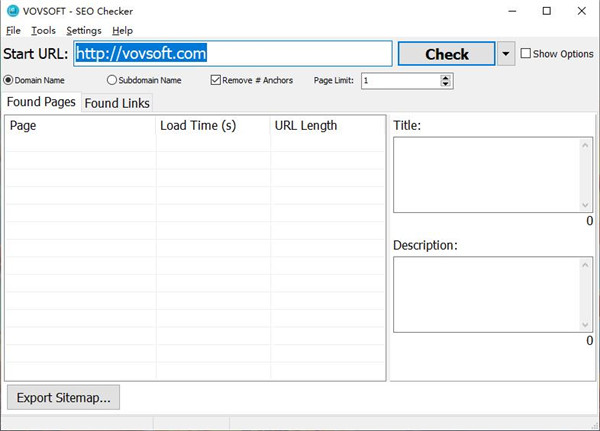Select the Domain Name radio button
This screenshot has width=600, height=431.
pyautogui.click(x=9, y=80)
